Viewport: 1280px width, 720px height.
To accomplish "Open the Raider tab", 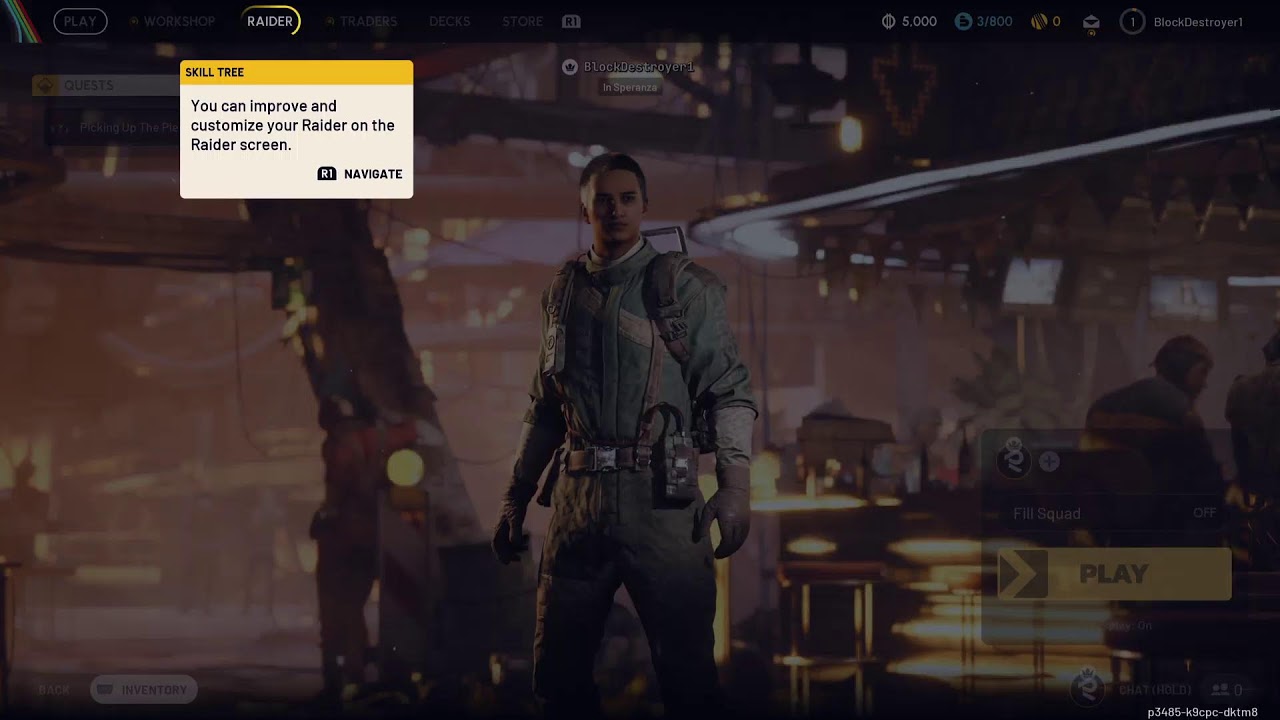I will coord(270,21).
